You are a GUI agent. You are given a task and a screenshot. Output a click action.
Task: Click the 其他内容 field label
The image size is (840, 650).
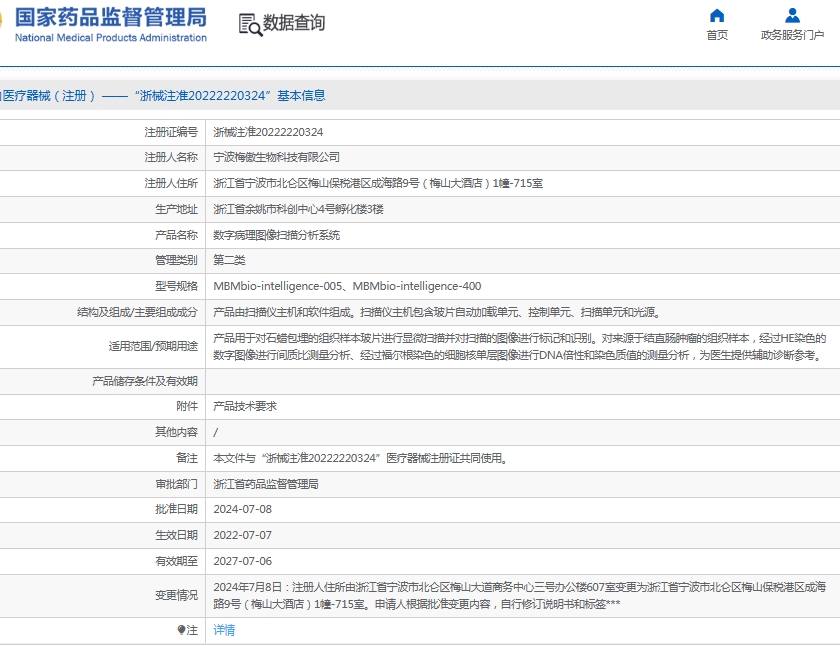(176, 432)
